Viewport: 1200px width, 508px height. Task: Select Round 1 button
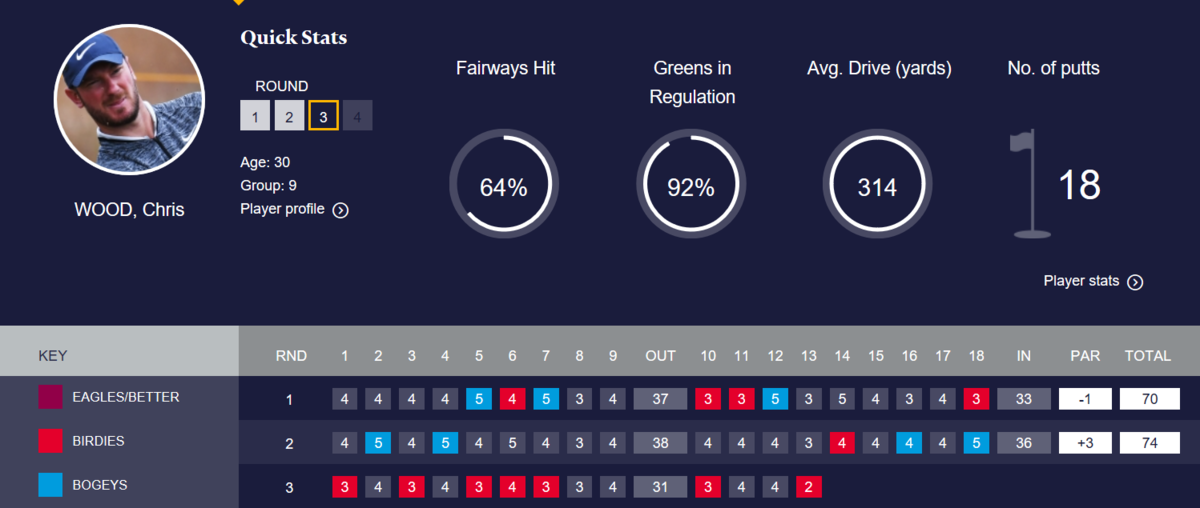pos(255,116)
